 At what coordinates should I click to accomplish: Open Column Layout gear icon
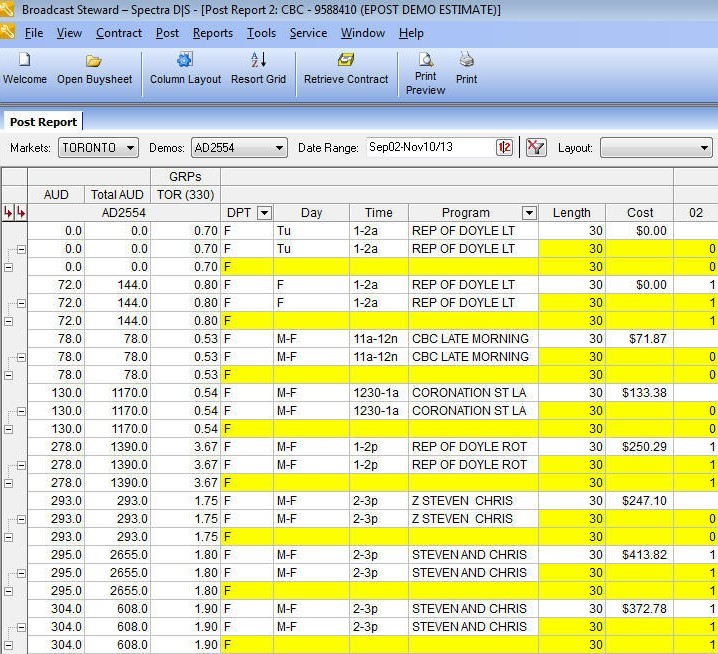(185, 60)
